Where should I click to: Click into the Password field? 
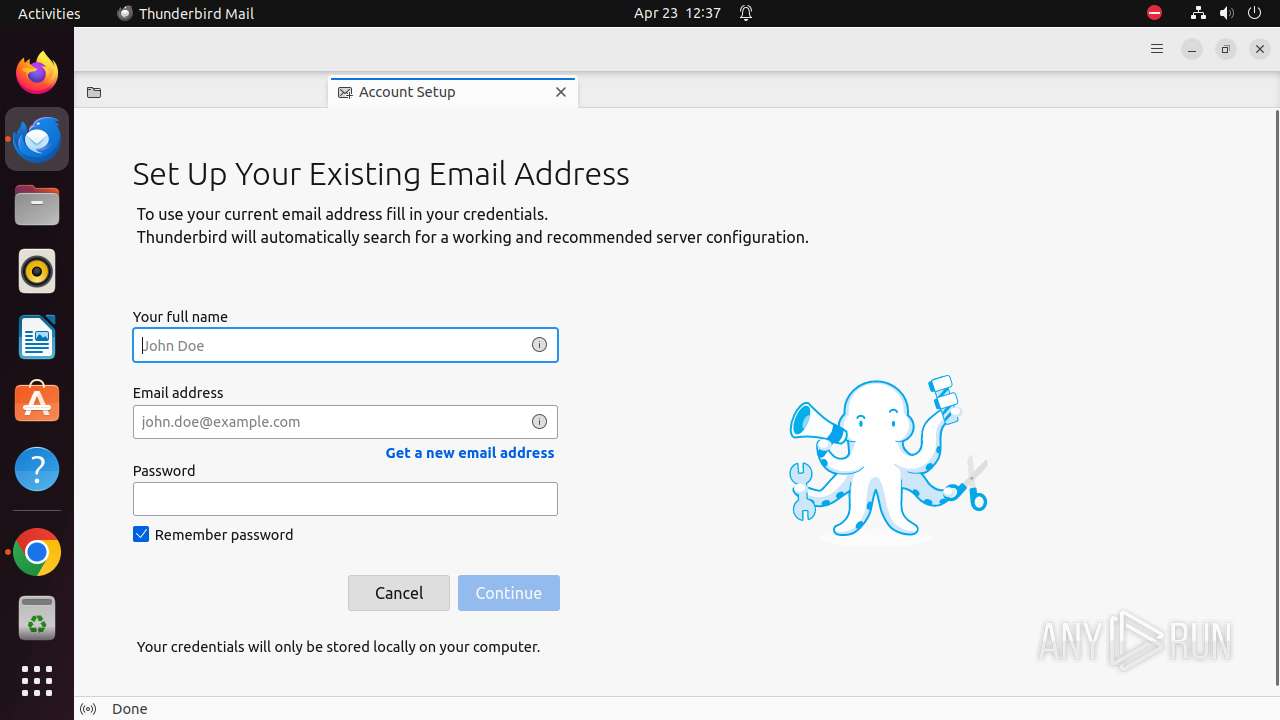point(345,499)
